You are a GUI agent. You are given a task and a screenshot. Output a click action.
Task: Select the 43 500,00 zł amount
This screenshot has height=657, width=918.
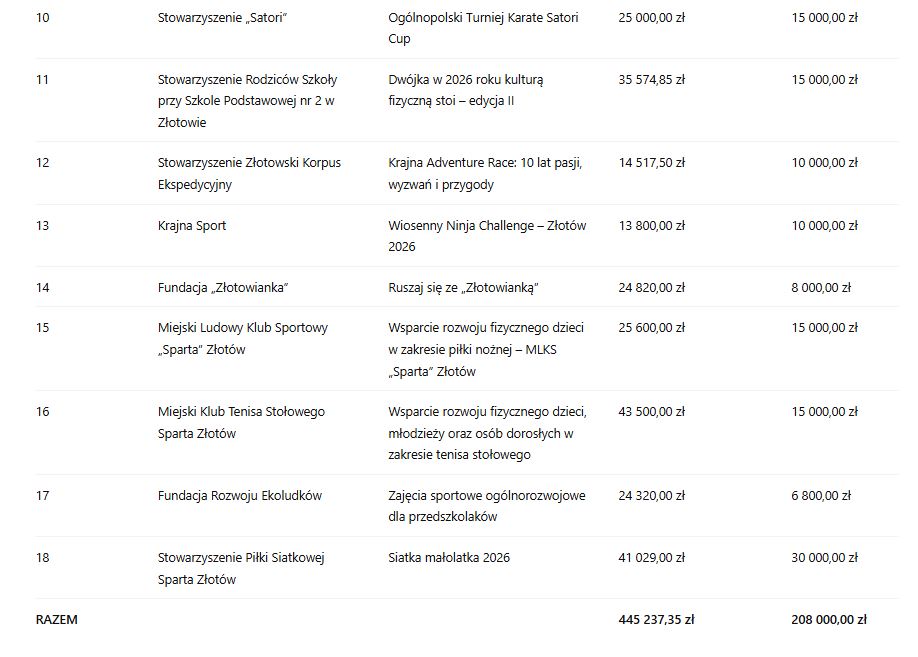[652, 412]
